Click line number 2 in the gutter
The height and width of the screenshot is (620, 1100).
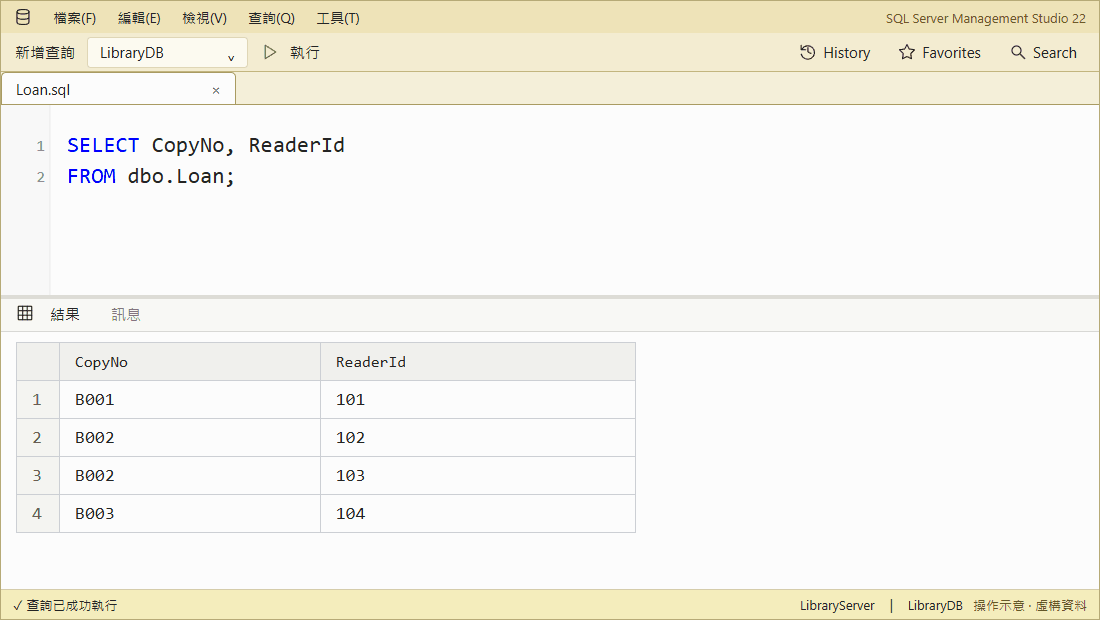(41, 177)
